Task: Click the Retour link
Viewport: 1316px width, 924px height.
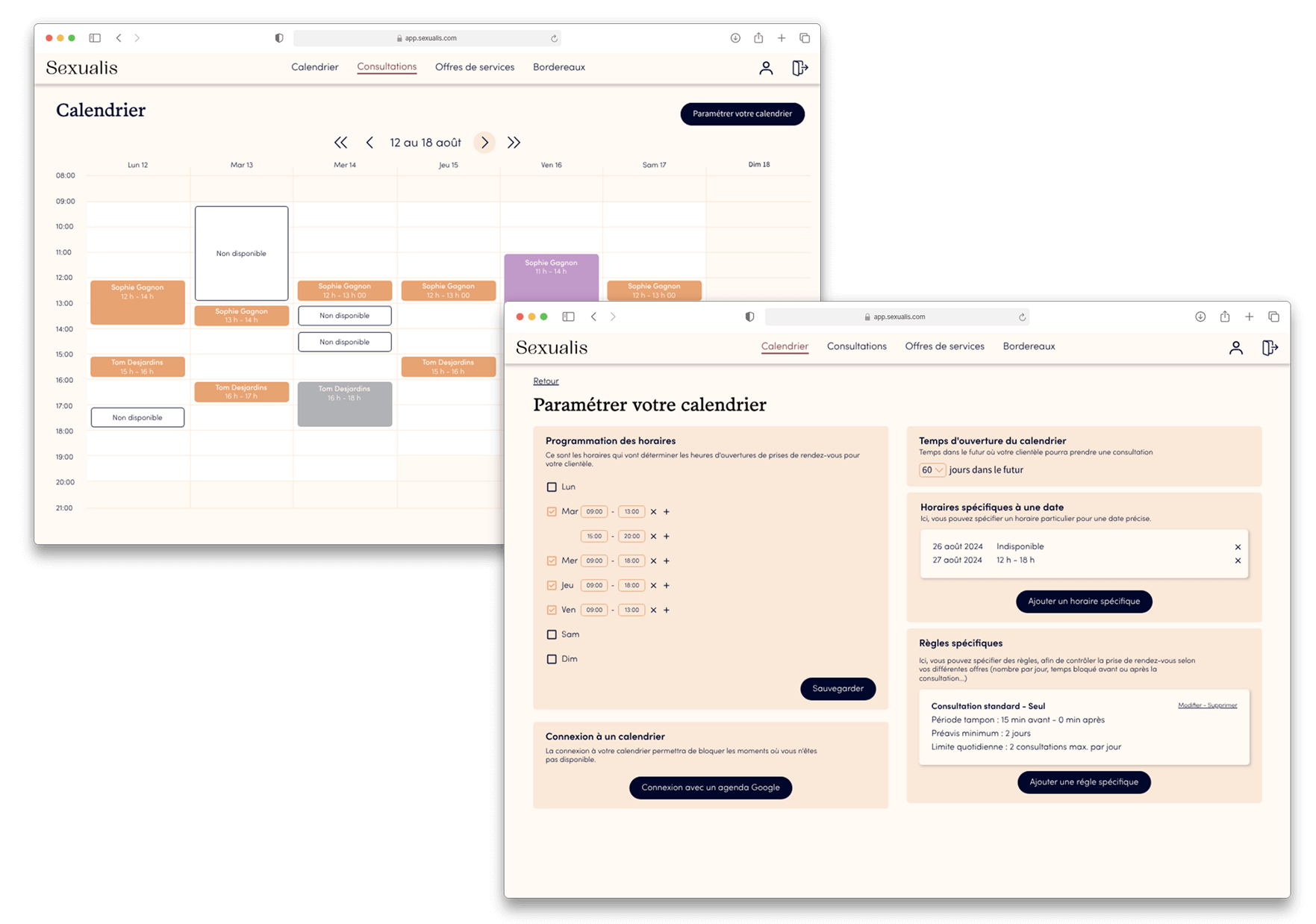Action: 546,381
